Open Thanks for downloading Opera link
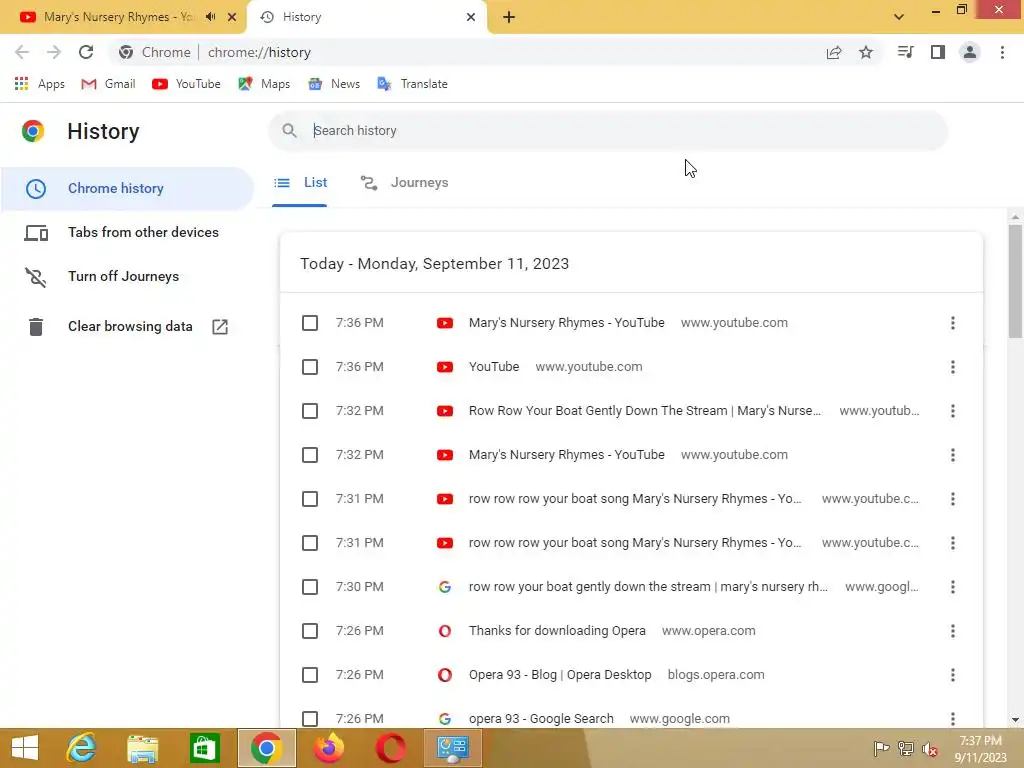Screen dimensions: 1024x768 557,631
